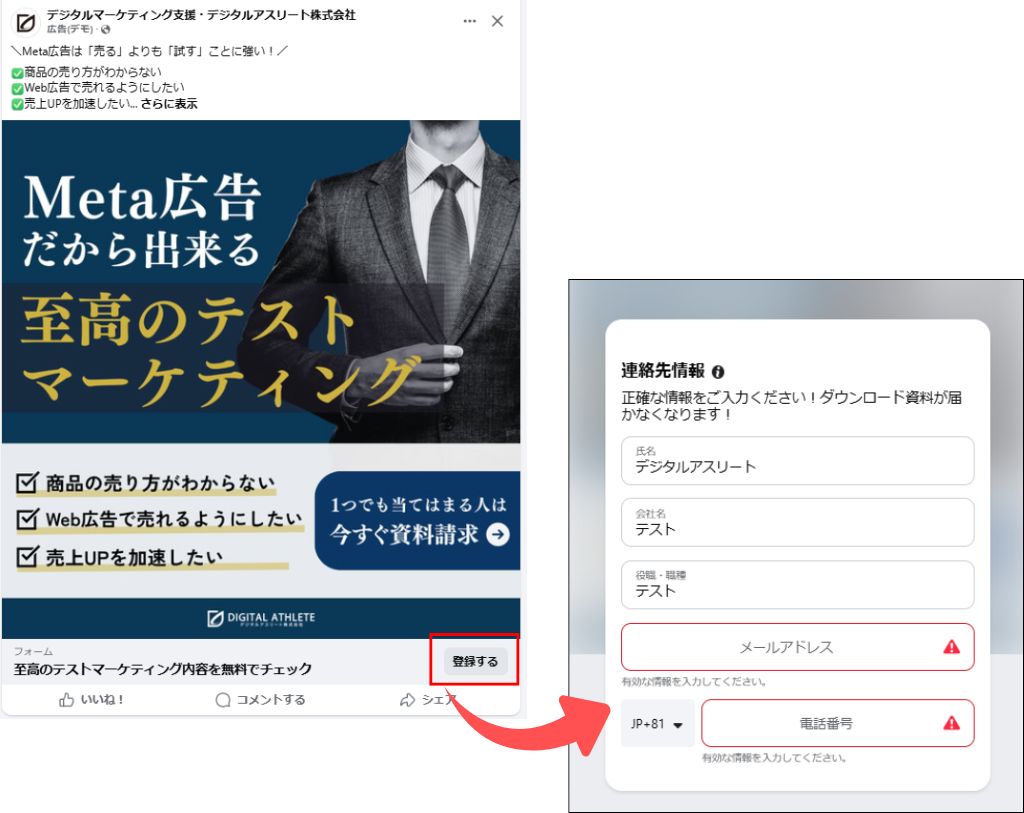This screenshot has height=813, width=1024.
Task: Click the 今すぐ資料請求 arrow circle in the ad
Action: (498, 535)
